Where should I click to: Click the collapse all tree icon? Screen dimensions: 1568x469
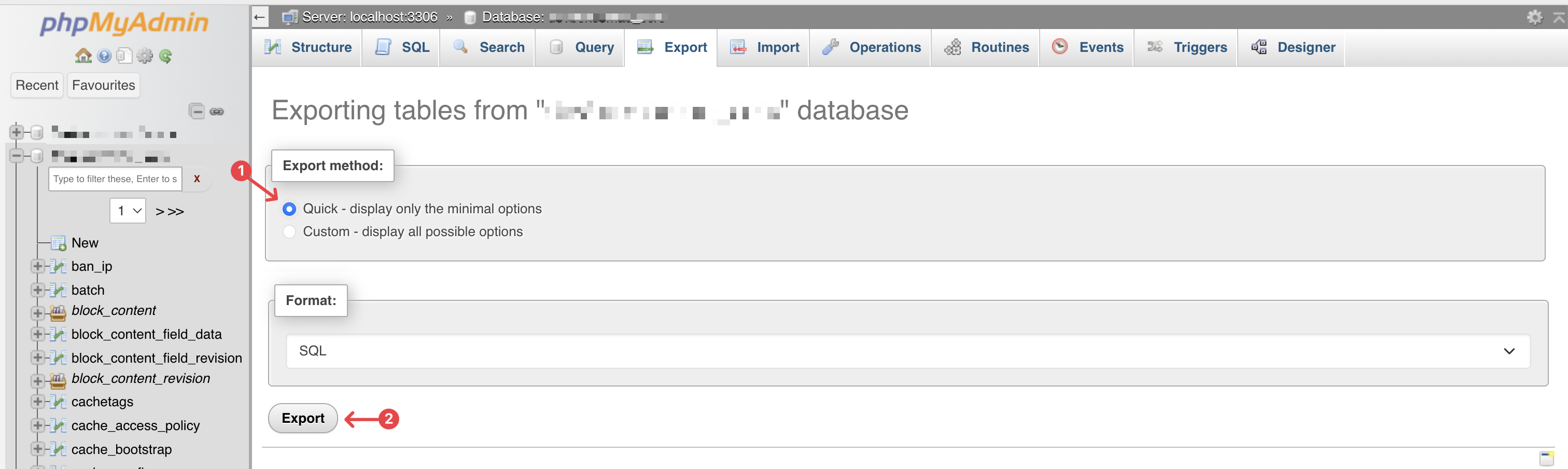(197, 111)
